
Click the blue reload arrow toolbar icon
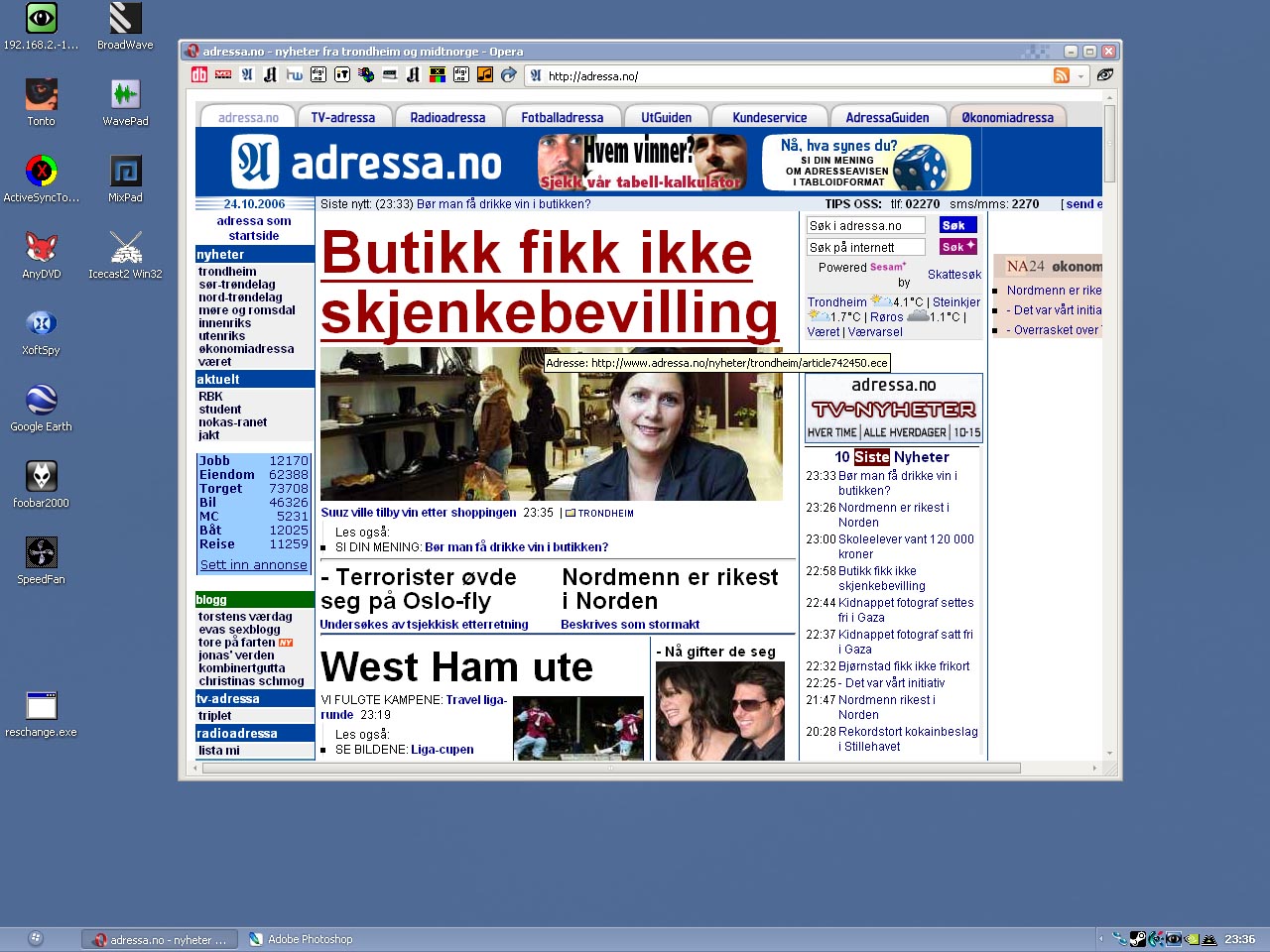509,74
